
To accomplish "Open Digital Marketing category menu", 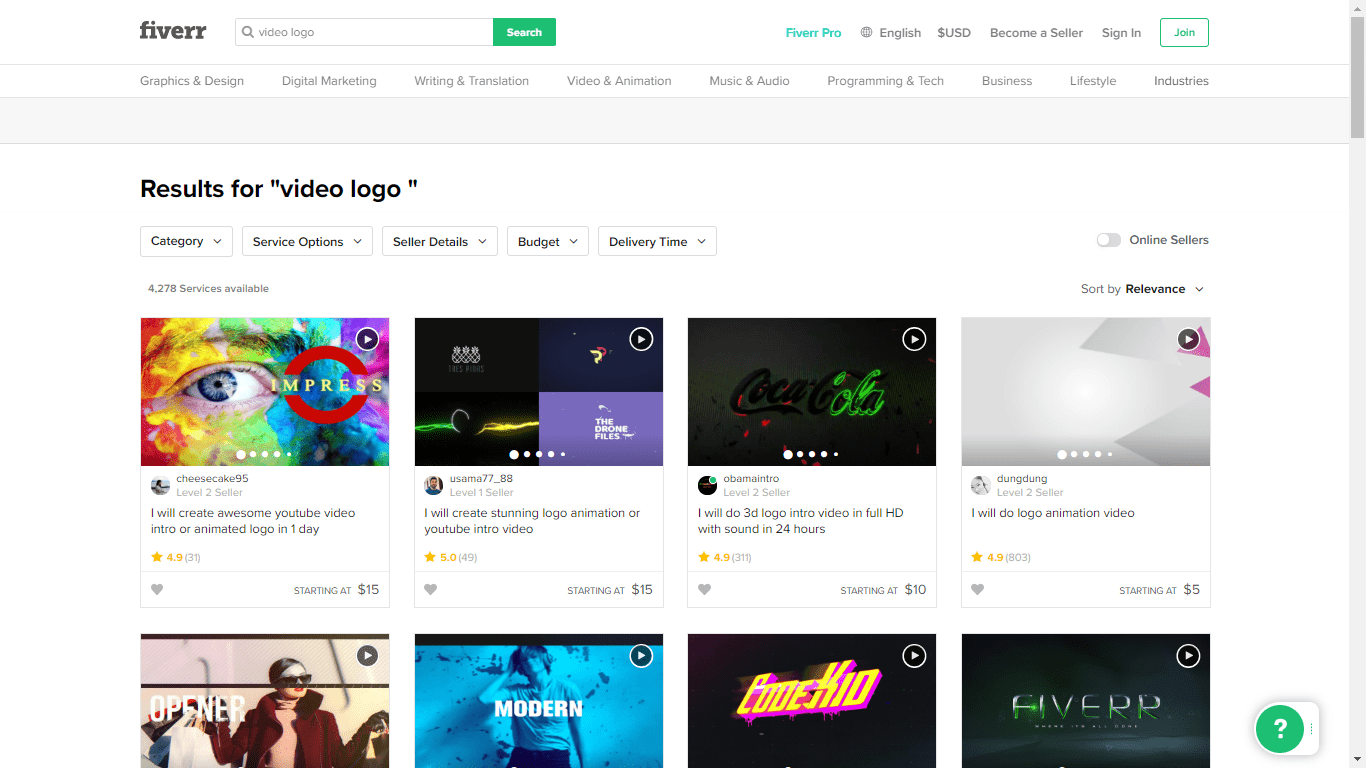I will [329, 81].
